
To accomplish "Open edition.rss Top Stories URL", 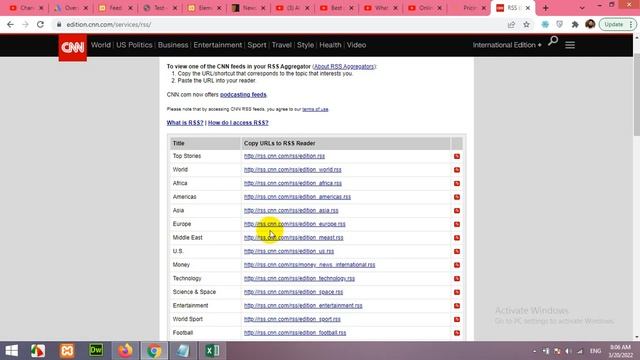I will [x=284, y=156].
